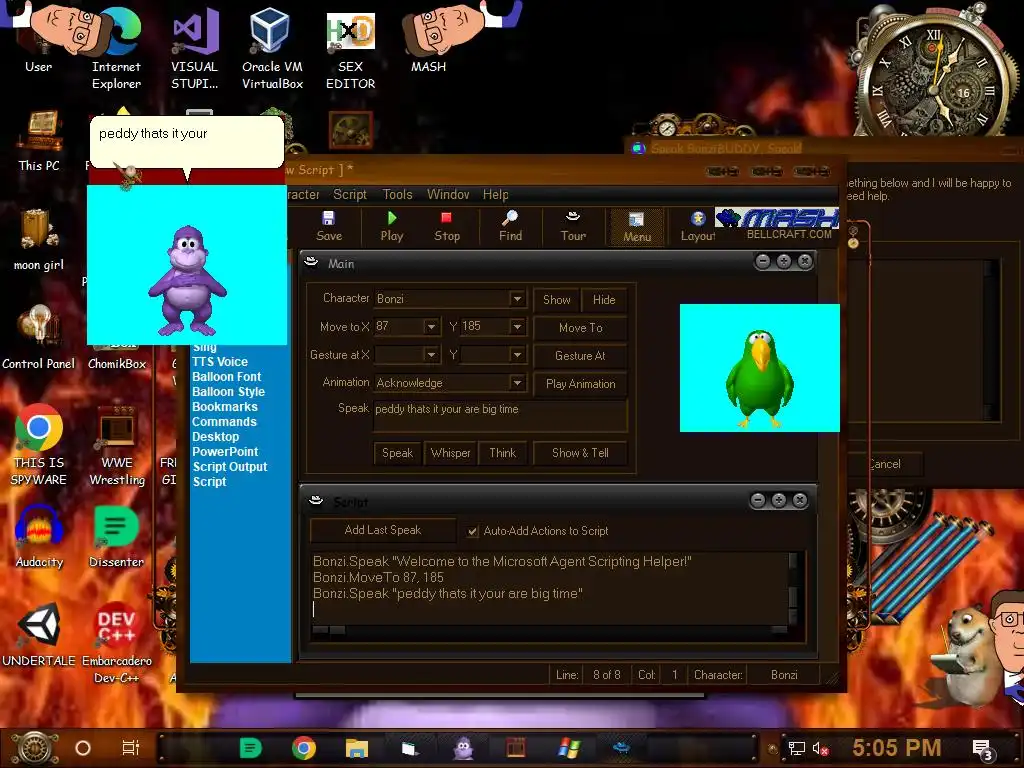This screenshot has height=768, width=1024.
Task: Click the script horizontal scrollbar
Action: [x=549, y=630]
